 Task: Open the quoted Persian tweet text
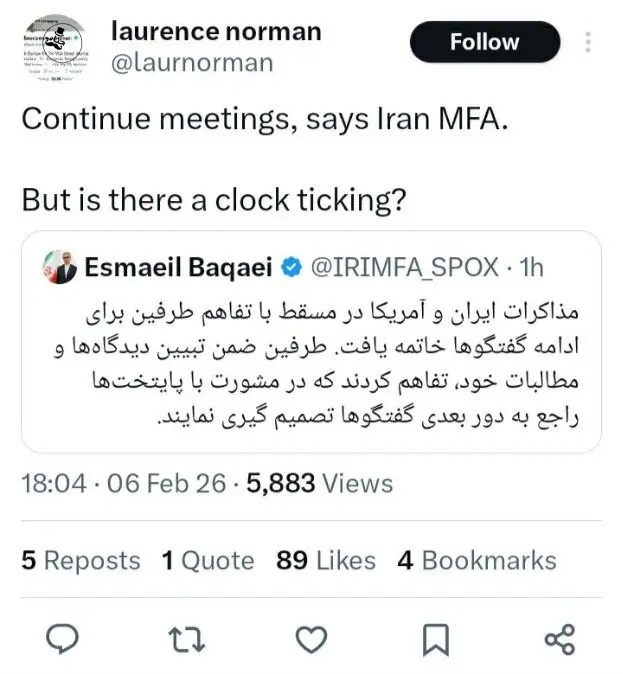(312, 365)
